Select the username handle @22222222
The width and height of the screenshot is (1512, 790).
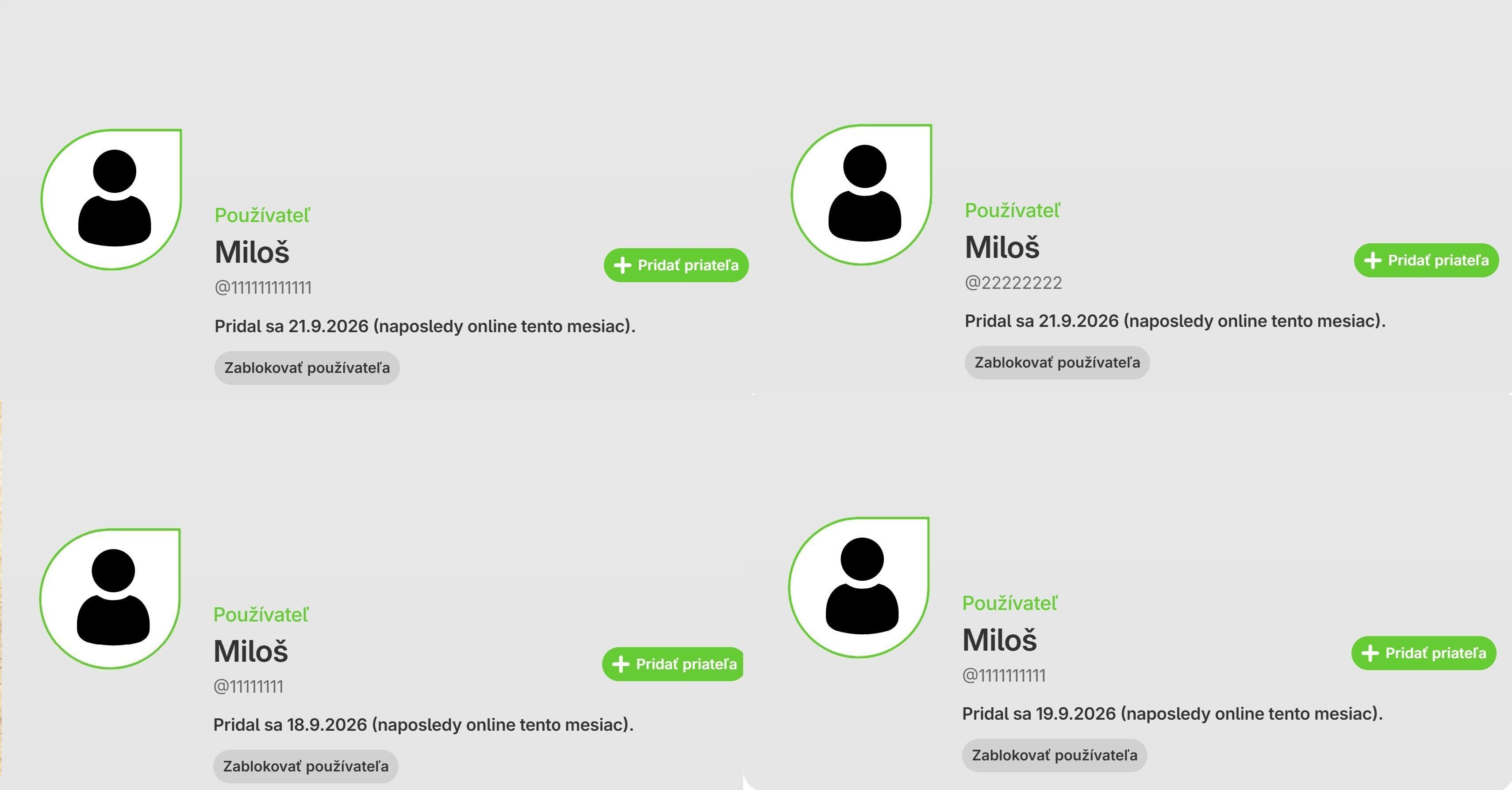1013,283
